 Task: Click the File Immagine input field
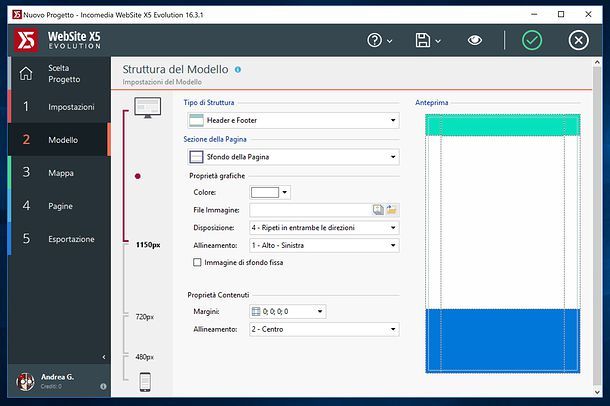click(x=310, y=210)
